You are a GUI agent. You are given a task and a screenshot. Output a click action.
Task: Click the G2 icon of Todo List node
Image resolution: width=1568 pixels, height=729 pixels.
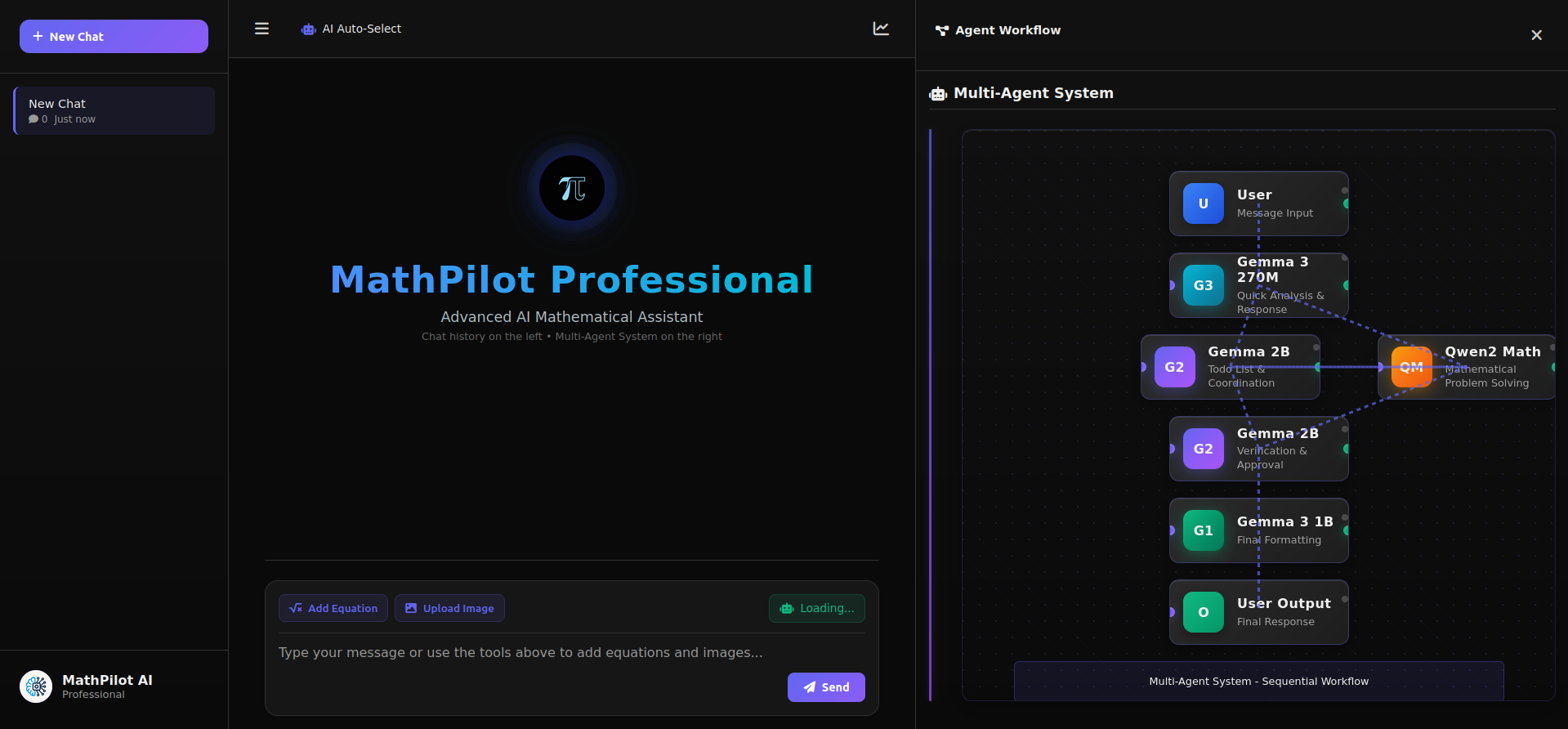(x=1175, y=367)
